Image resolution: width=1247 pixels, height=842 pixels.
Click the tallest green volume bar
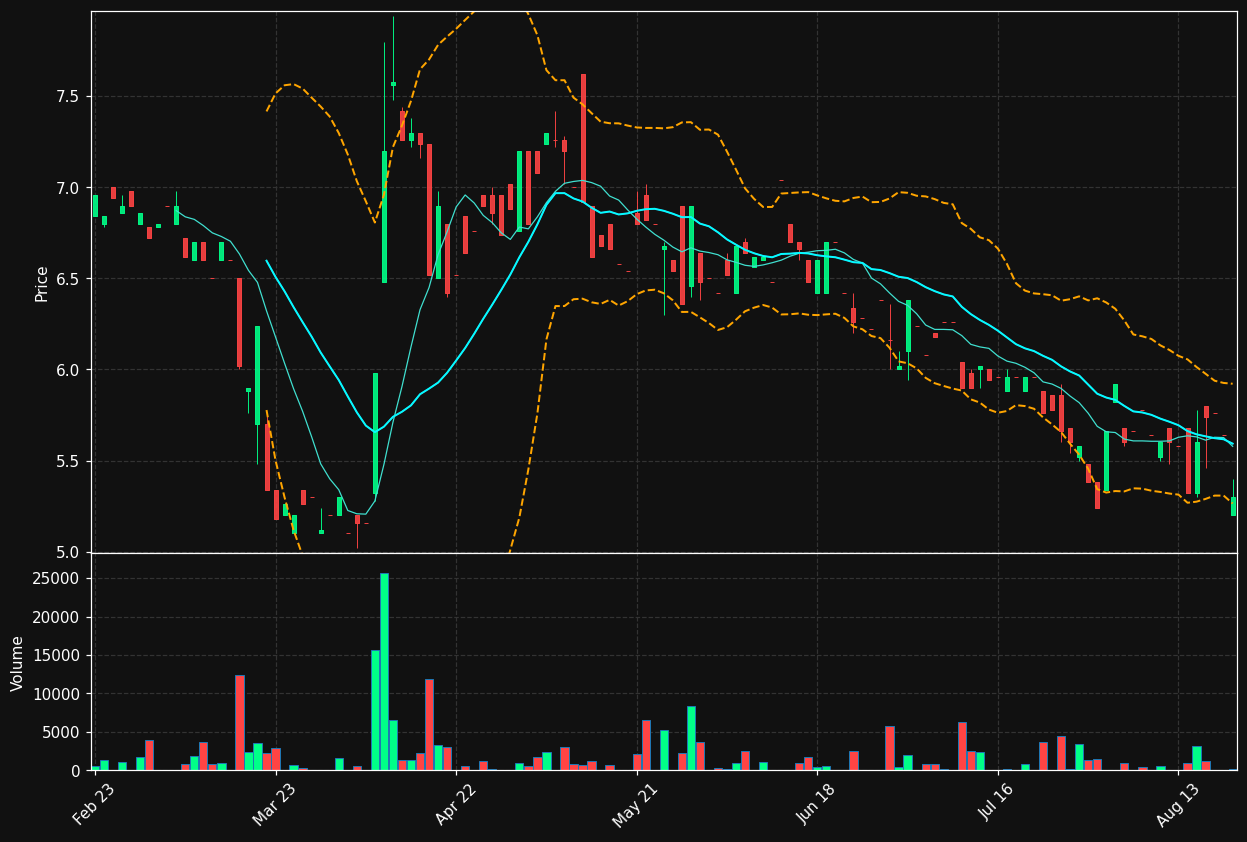point(384,672)
